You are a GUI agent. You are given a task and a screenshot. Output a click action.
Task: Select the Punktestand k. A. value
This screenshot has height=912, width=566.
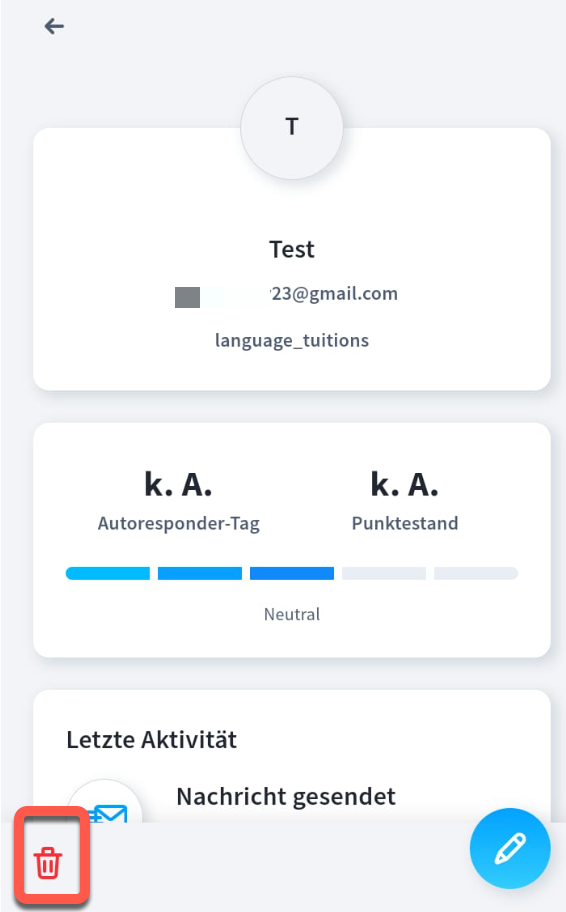405,484
